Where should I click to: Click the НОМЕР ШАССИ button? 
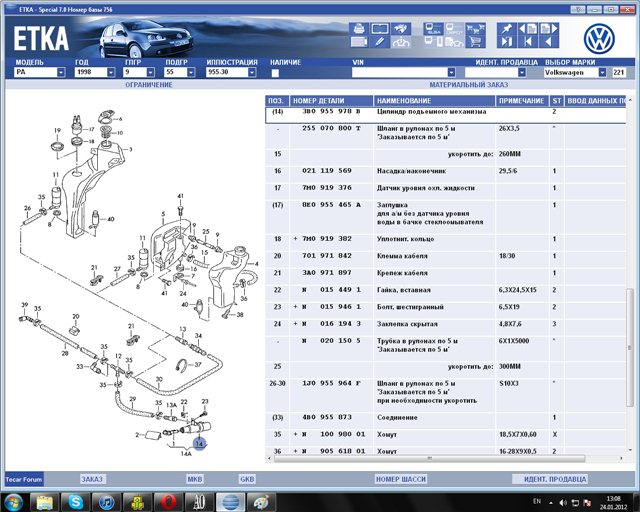(401, 479)
